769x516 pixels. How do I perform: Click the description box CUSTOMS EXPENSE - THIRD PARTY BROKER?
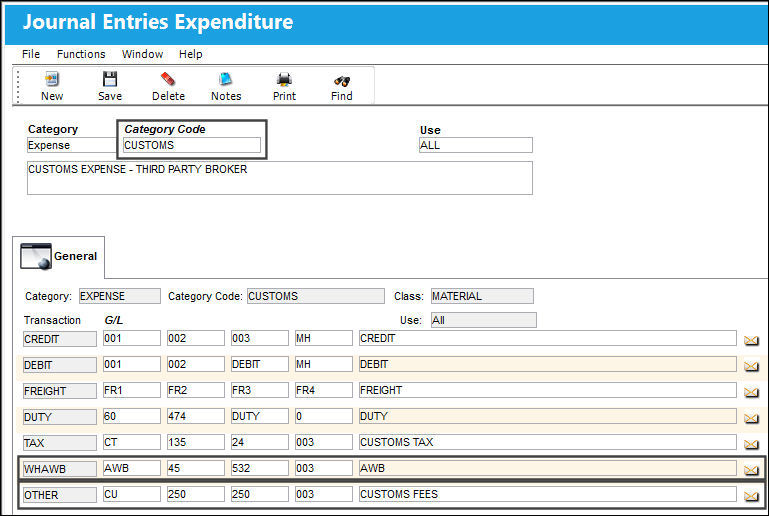[280, 178]
